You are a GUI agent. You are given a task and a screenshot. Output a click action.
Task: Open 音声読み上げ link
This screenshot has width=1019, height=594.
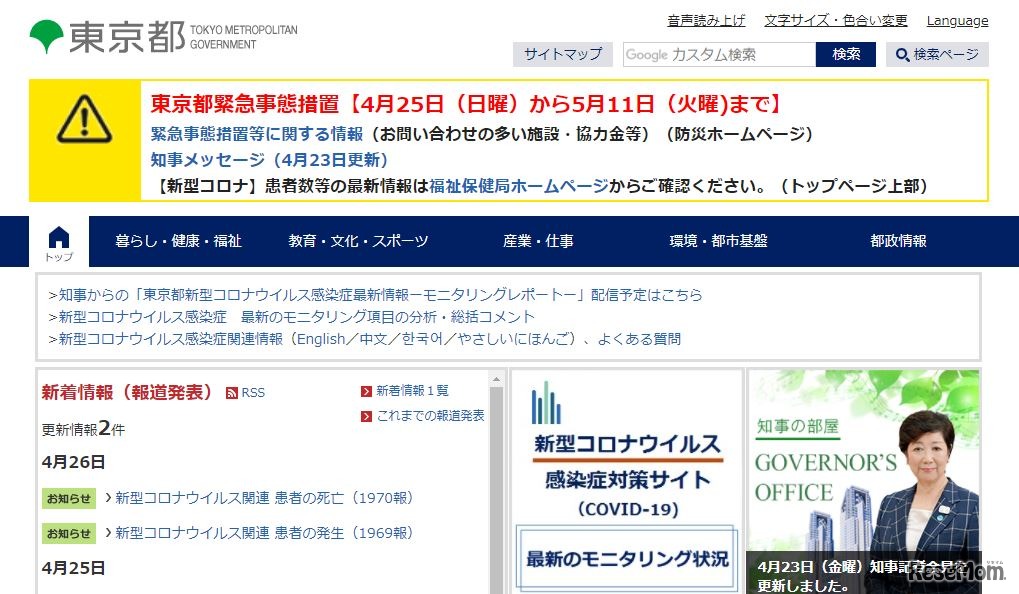[x=706, y=21]
